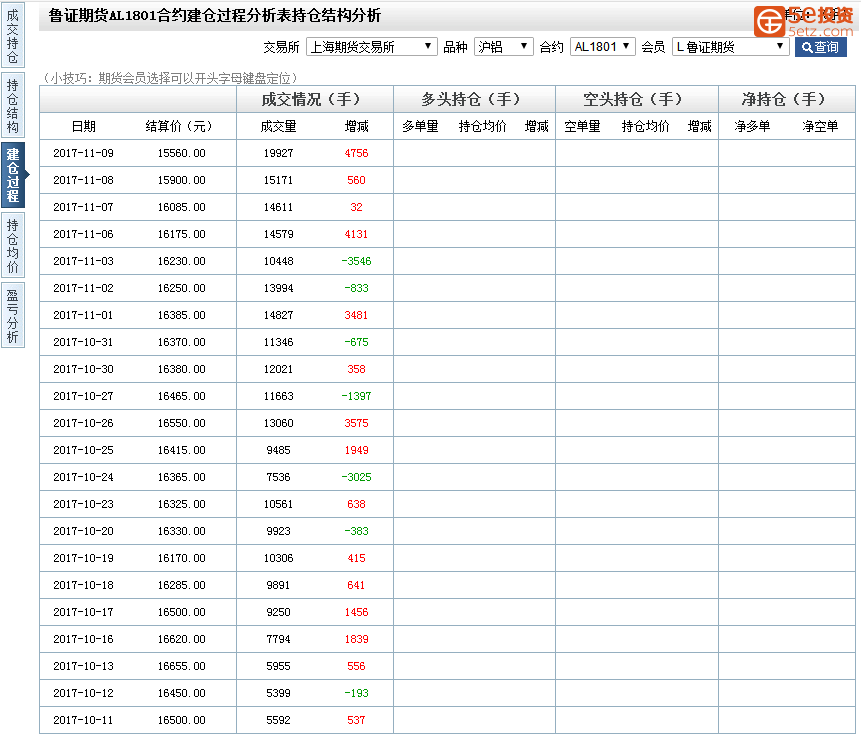Screen dimensions: 861x734
Task: Click the green change value -193
Action: pos(356,693)
